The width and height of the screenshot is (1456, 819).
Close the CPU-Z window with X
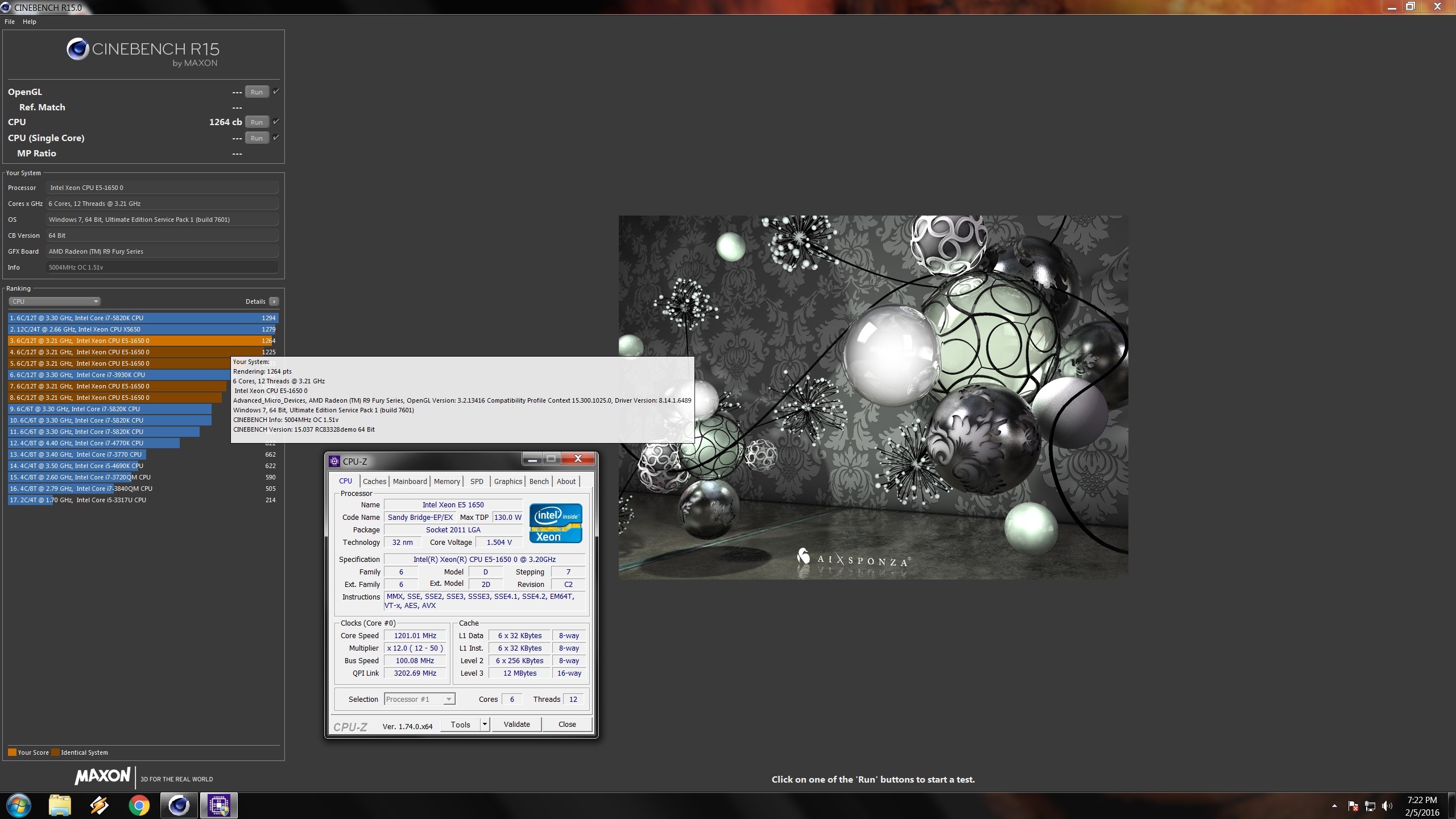coord(578,459)
